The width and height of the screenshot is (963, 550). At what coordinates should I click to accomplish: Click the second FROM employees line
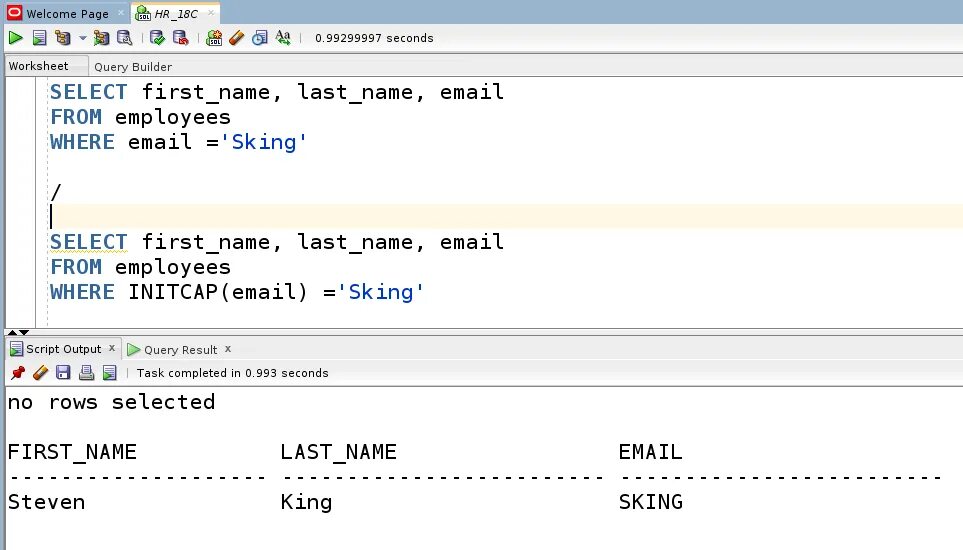[140, 267]
